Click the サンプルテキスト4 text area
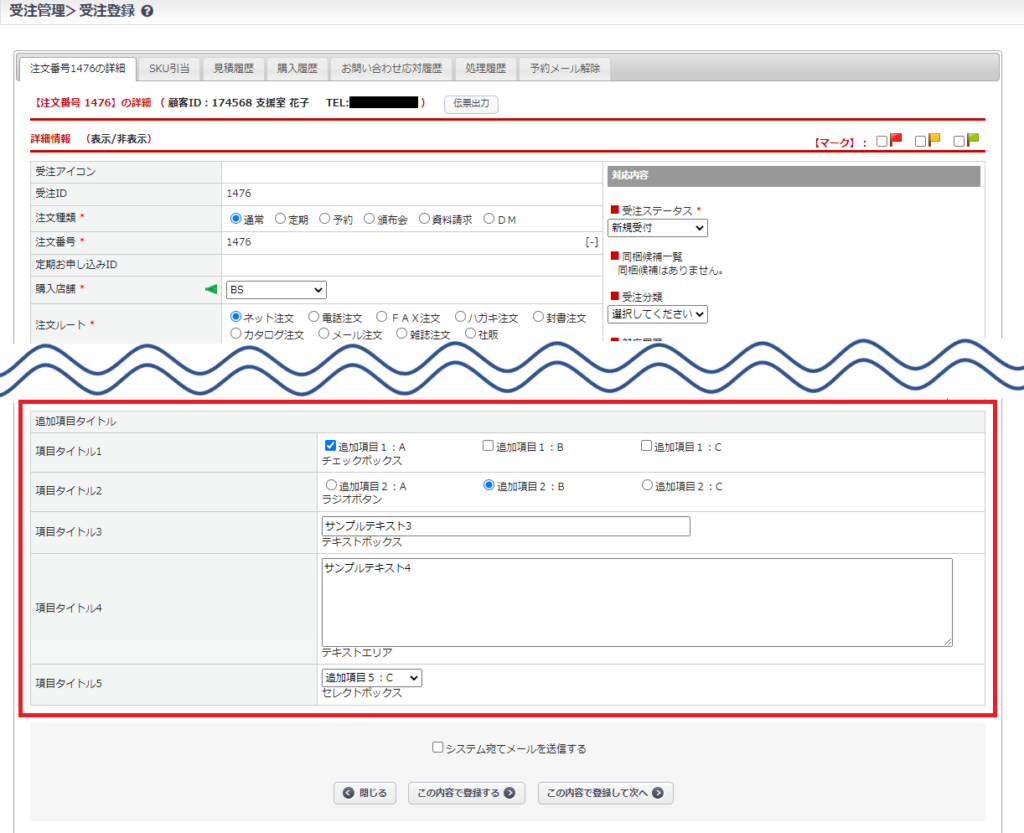The height and width of the screenshot is (833, 1024). [636, 602]
